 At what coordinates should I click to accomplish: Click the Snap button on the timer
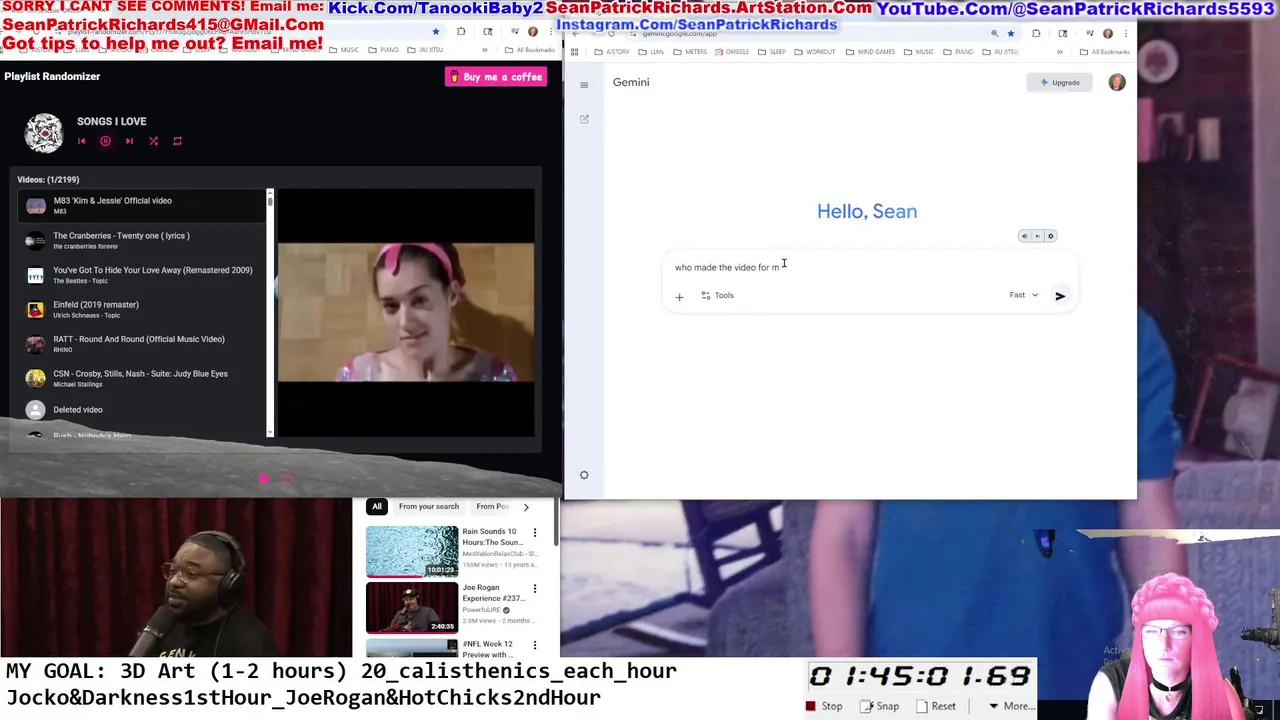pos(880,706)
